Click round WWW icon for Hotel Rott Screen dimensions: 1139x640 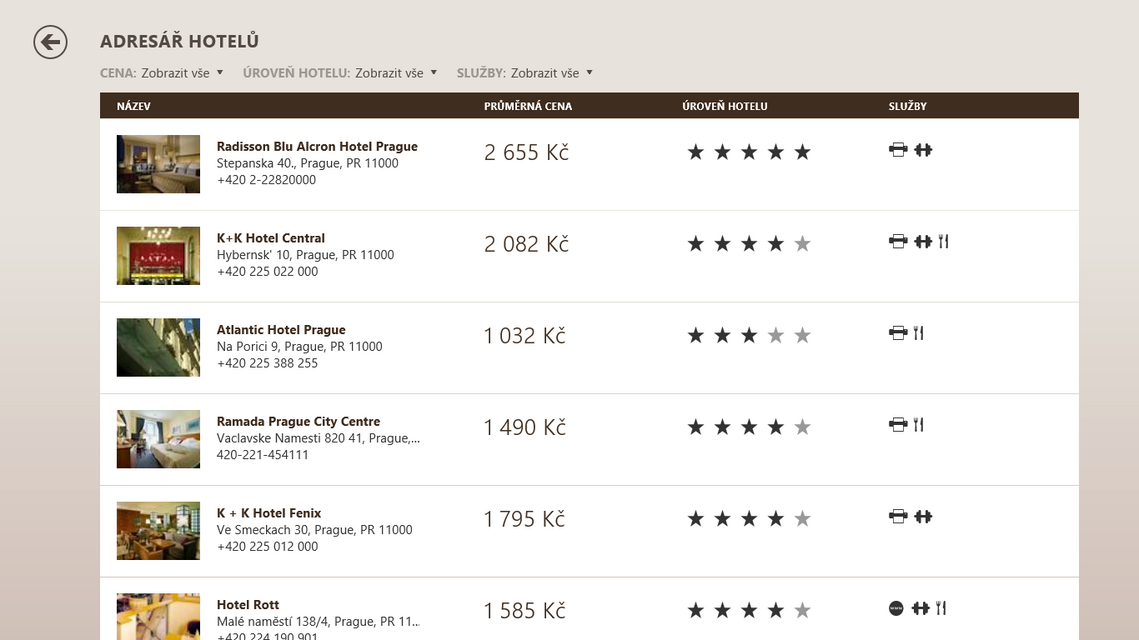[x=896, y=608]
